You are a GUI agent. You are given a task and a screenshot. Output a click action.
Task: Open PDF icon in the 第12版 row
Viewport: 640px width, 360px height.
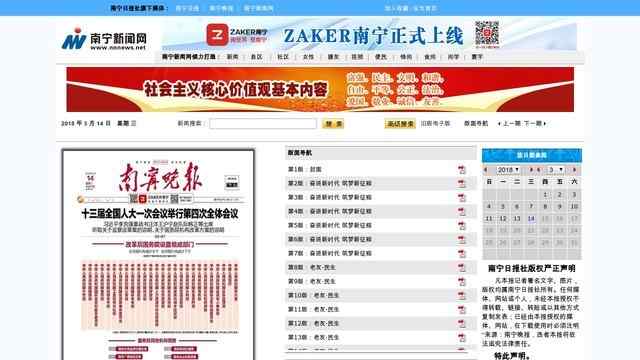(462, 324)
